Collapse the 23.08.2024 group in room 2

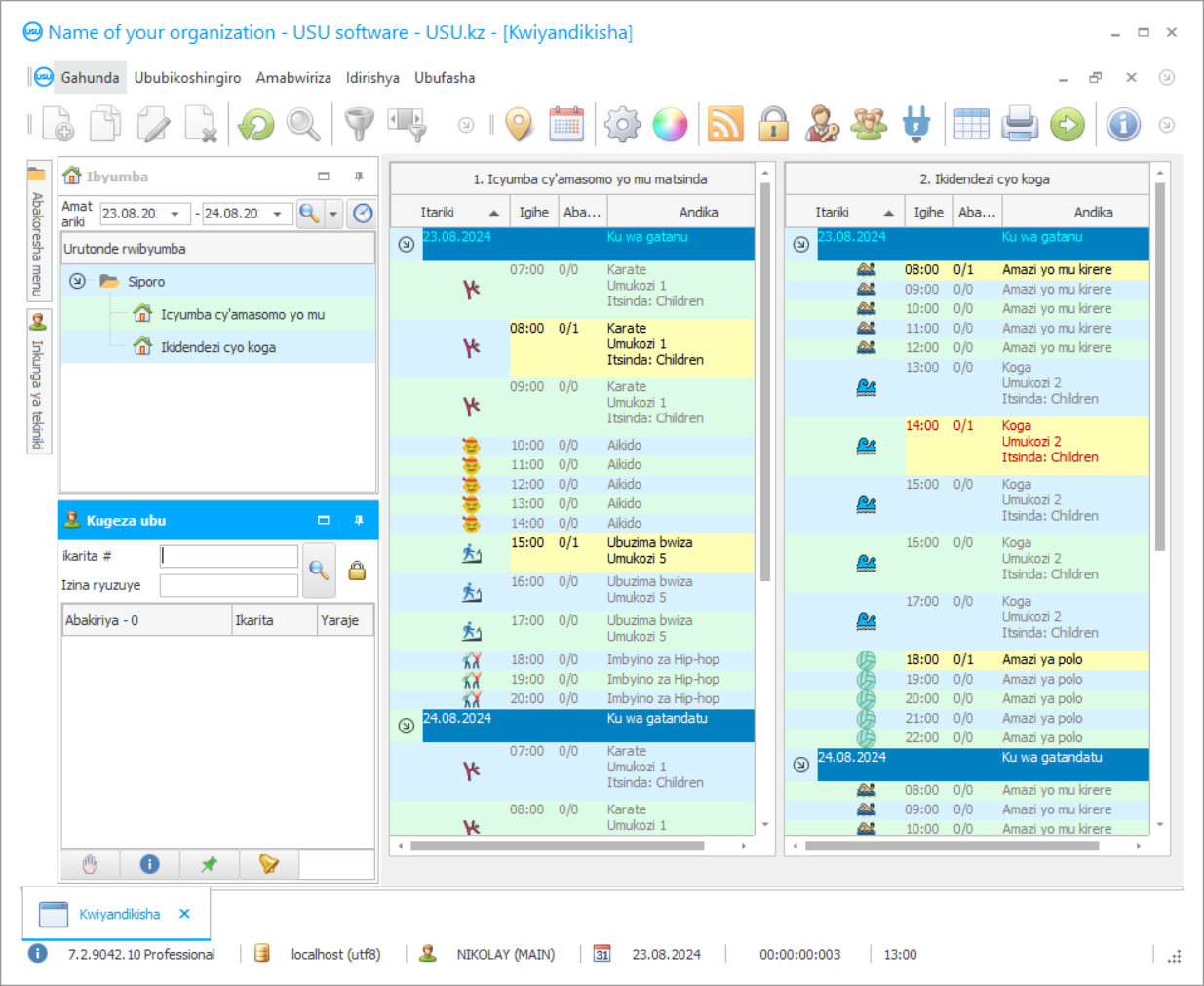pos(800,244)
